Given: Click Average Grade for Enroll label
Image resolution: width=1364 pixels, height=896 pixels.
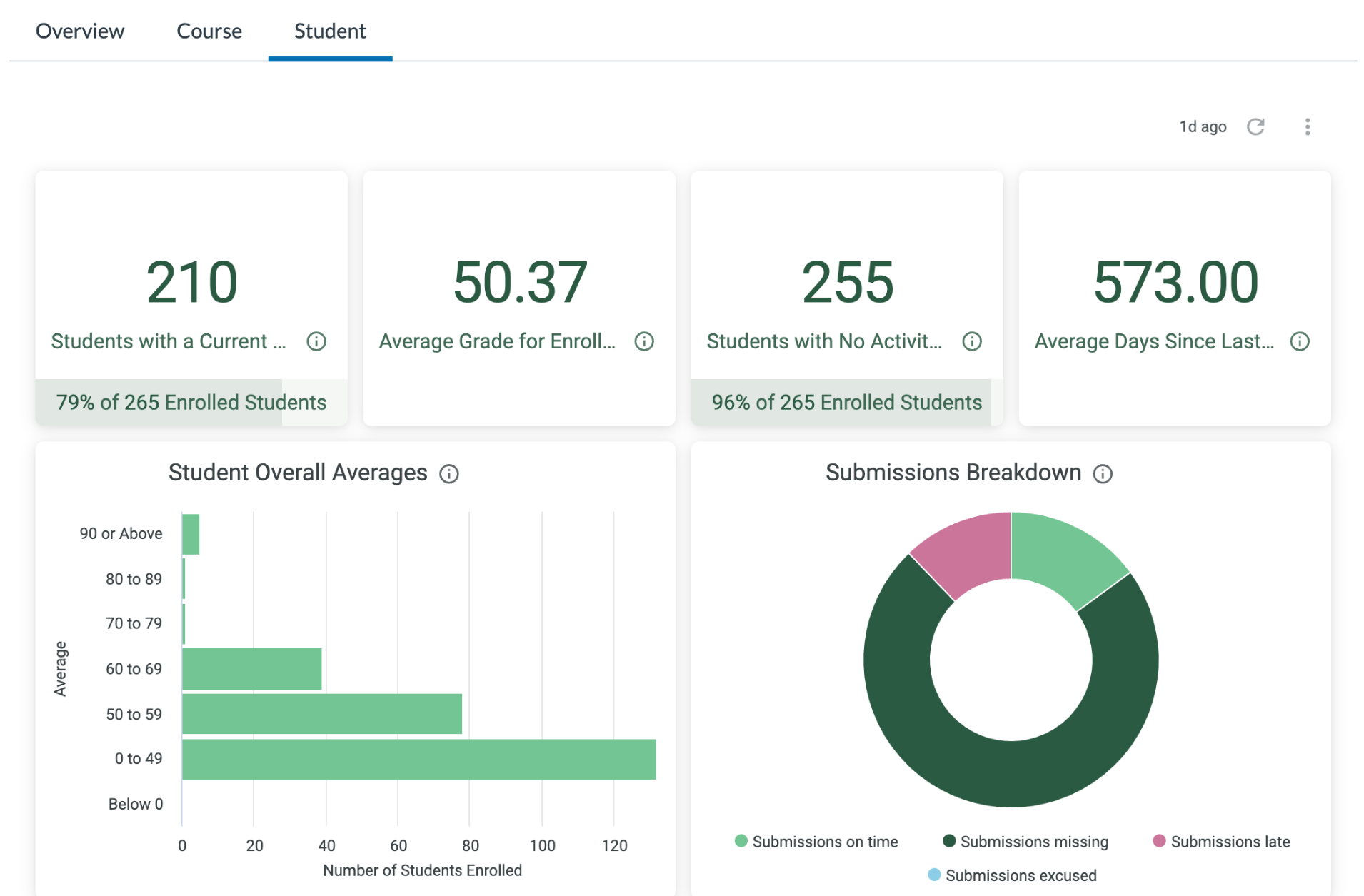Looking at the screenshot, I should pyautogui.click(x=497, y=341).
